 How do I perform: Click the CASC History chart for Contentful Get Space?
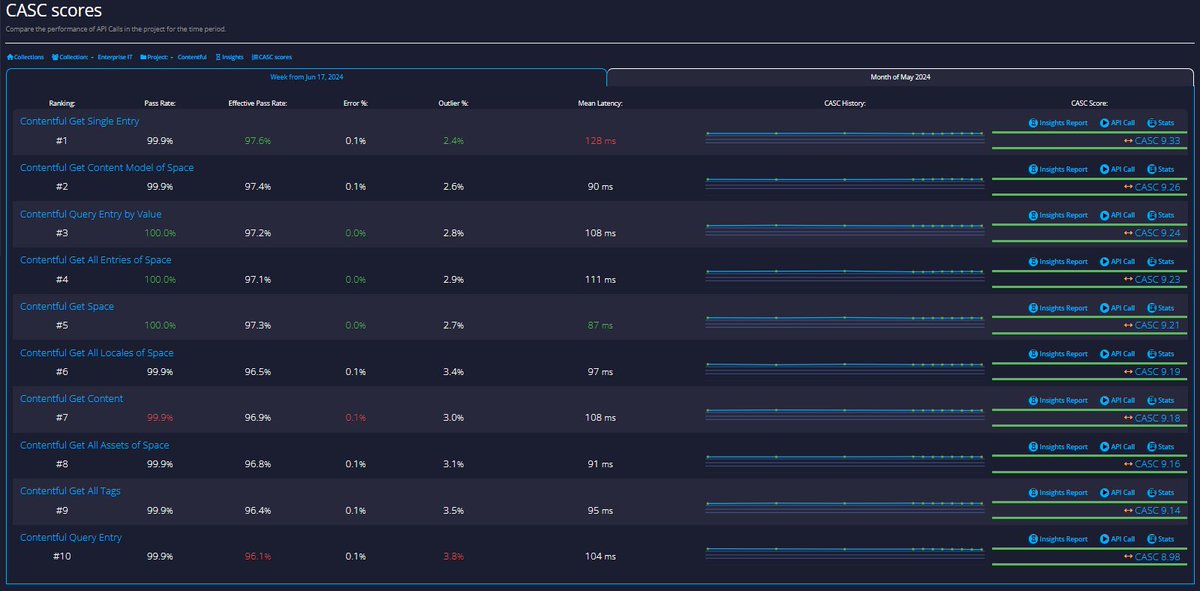[845, 321]
